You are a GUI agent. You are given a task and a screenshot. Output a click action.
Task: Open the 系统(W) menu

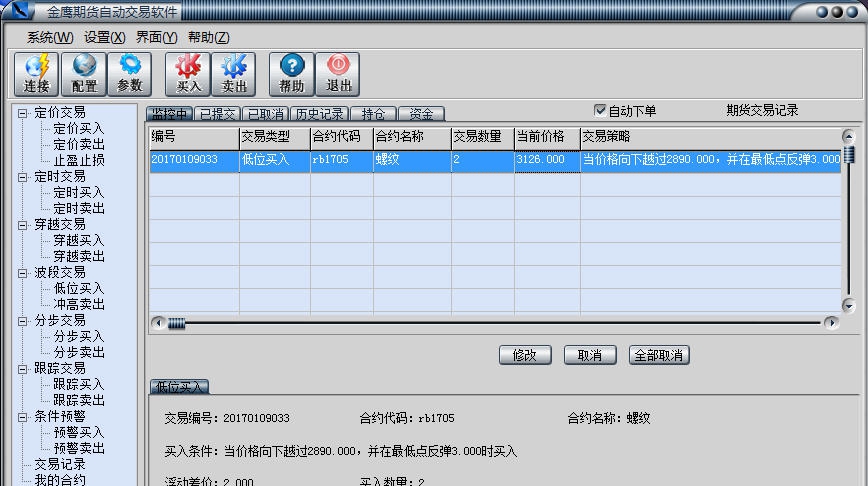click(x=50, y=37)
